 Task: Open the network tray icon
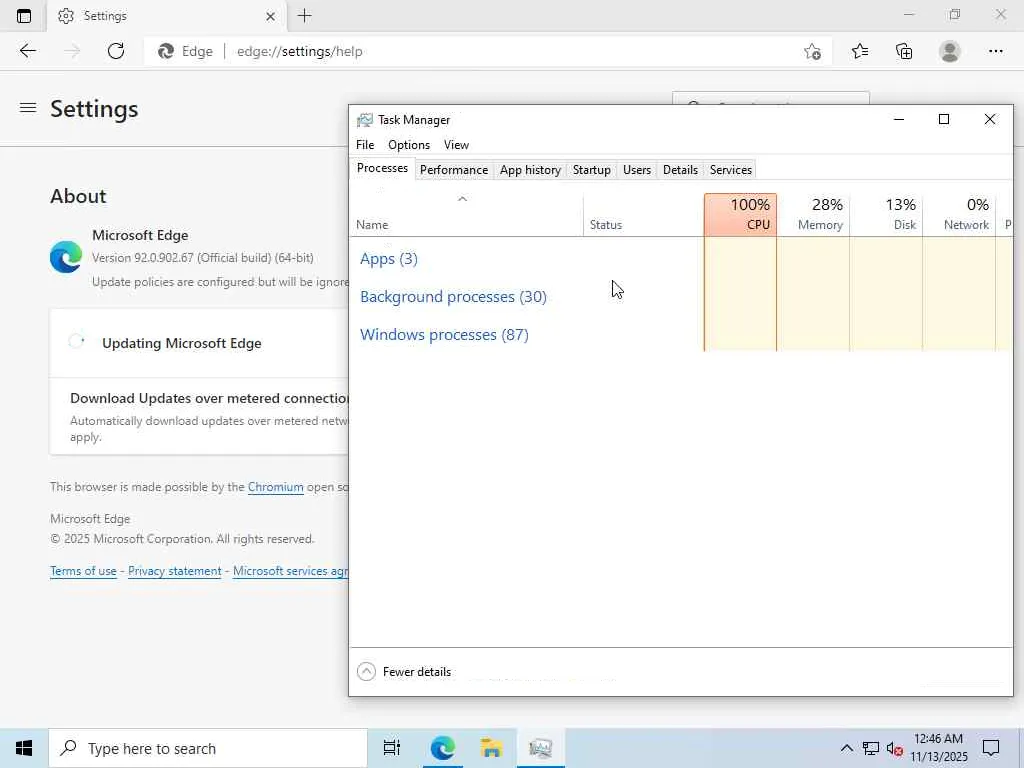point(871,748)
